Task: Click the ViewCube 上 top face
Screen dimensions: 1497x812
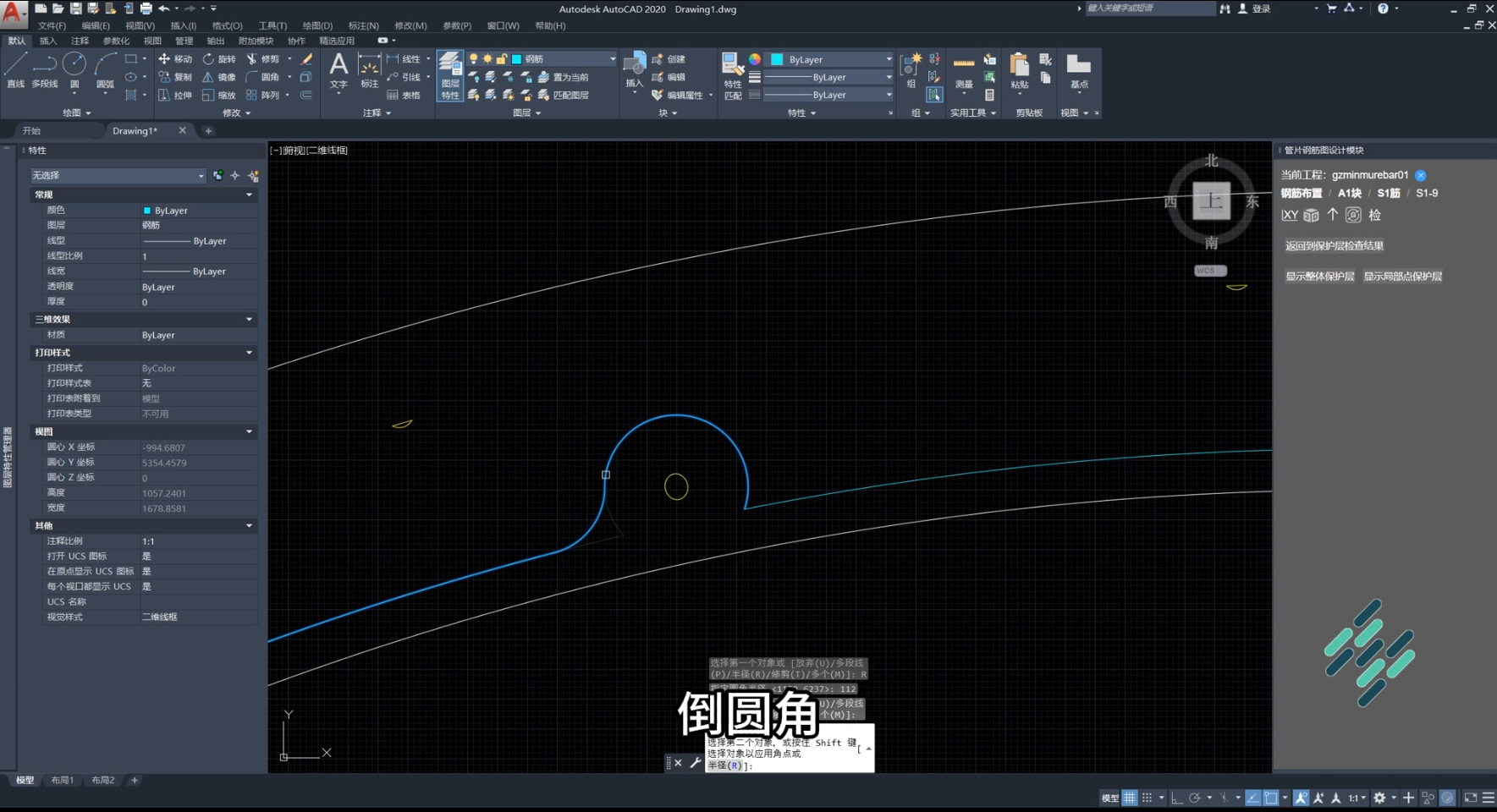Action: pyautogui.click(x=1211, y=201)
